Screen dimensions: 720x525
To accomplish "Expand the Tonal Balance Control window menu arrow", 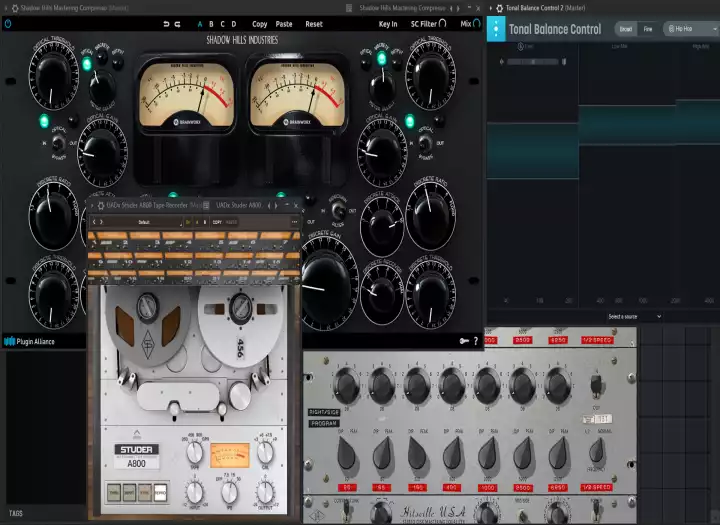I will pos(491,8).
